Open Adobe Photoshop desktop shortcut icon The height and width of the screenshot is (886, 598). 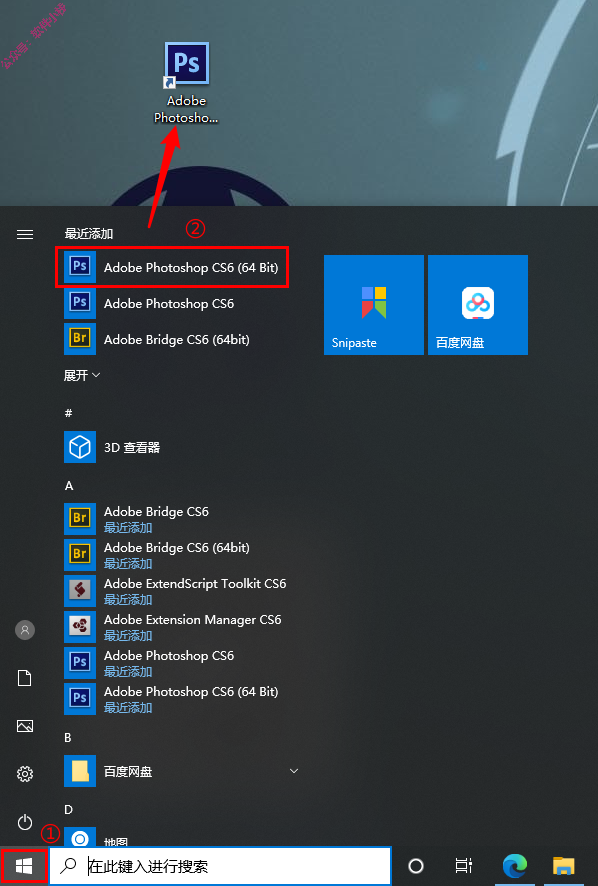[x=187, y=82]
